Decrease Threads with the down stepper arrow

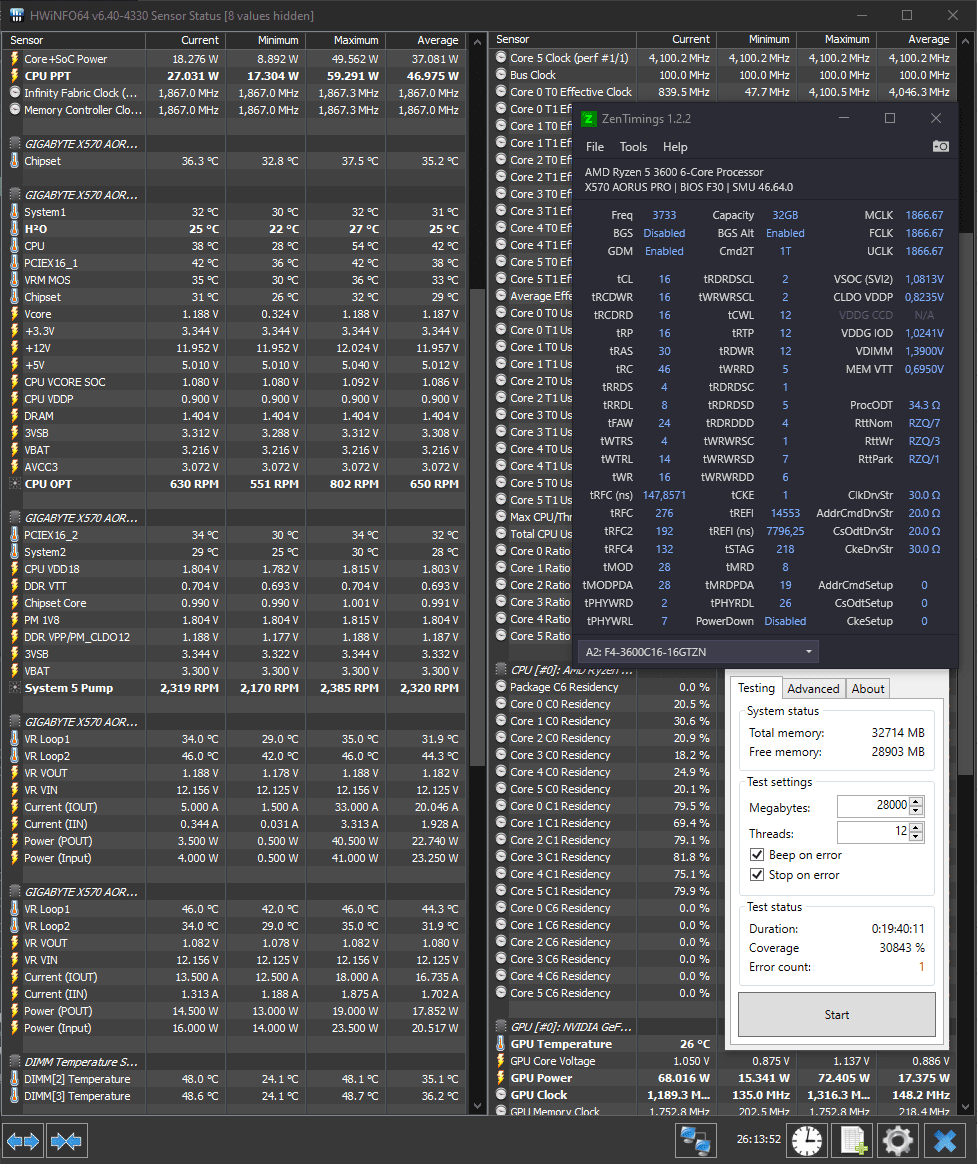click(x=917, y=837)
